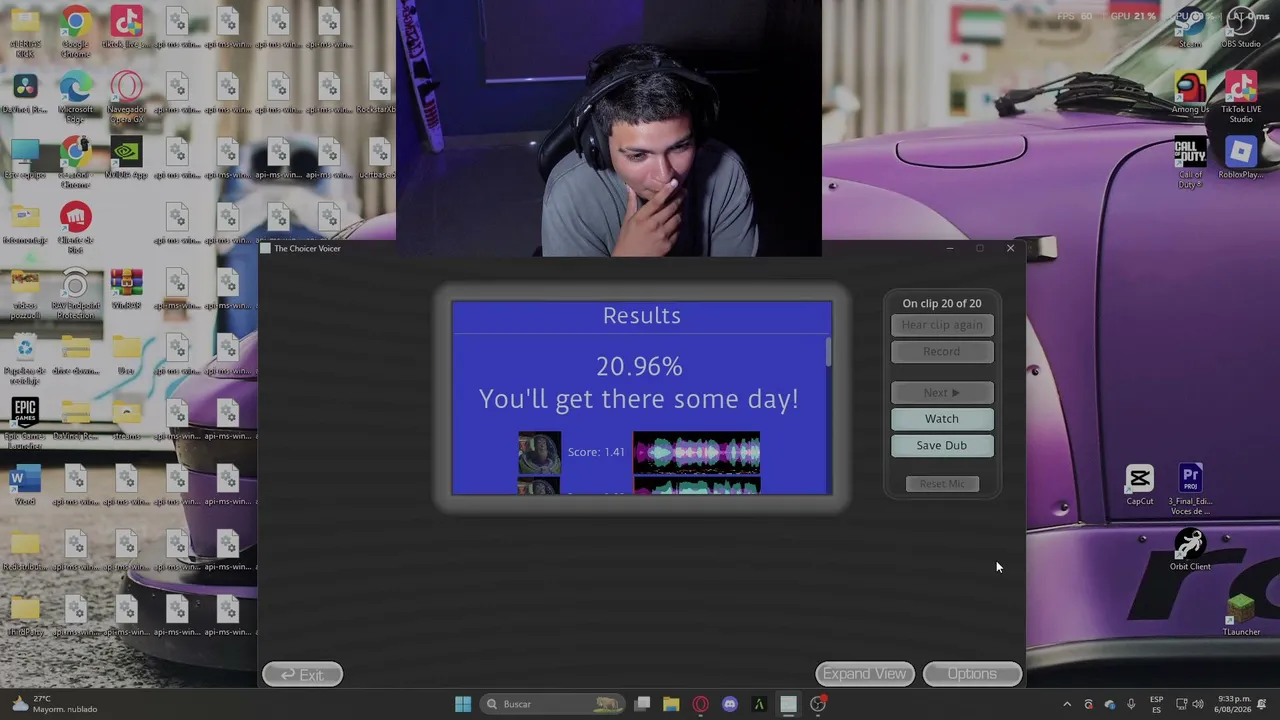Show hidden system tray icons
Viewport: 1280px width, 720px height.
[1067, 704]
